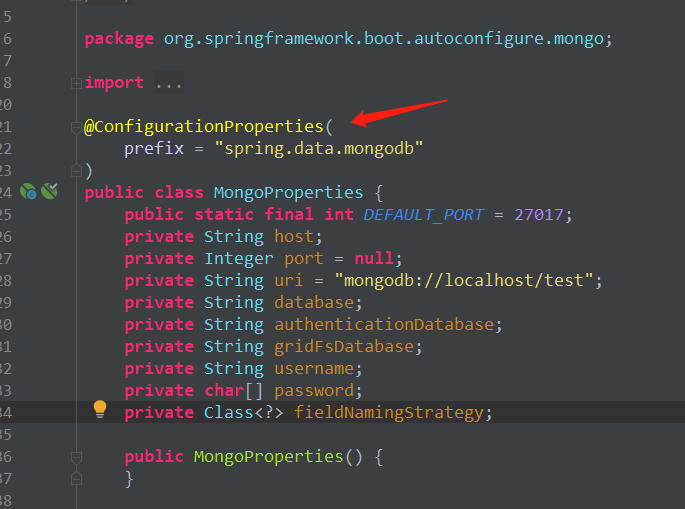Click the DEFAULT_PORT constant name
This screenshot has width=685, height=509.
423,215
